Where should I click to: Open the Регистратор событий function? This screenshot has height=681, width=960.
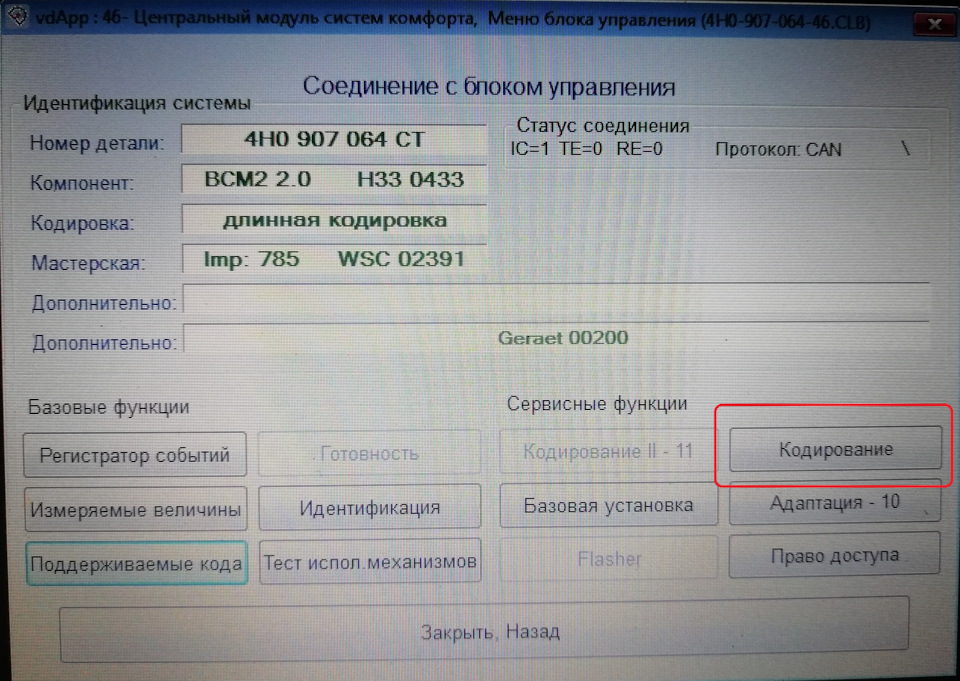pos(135,454)
